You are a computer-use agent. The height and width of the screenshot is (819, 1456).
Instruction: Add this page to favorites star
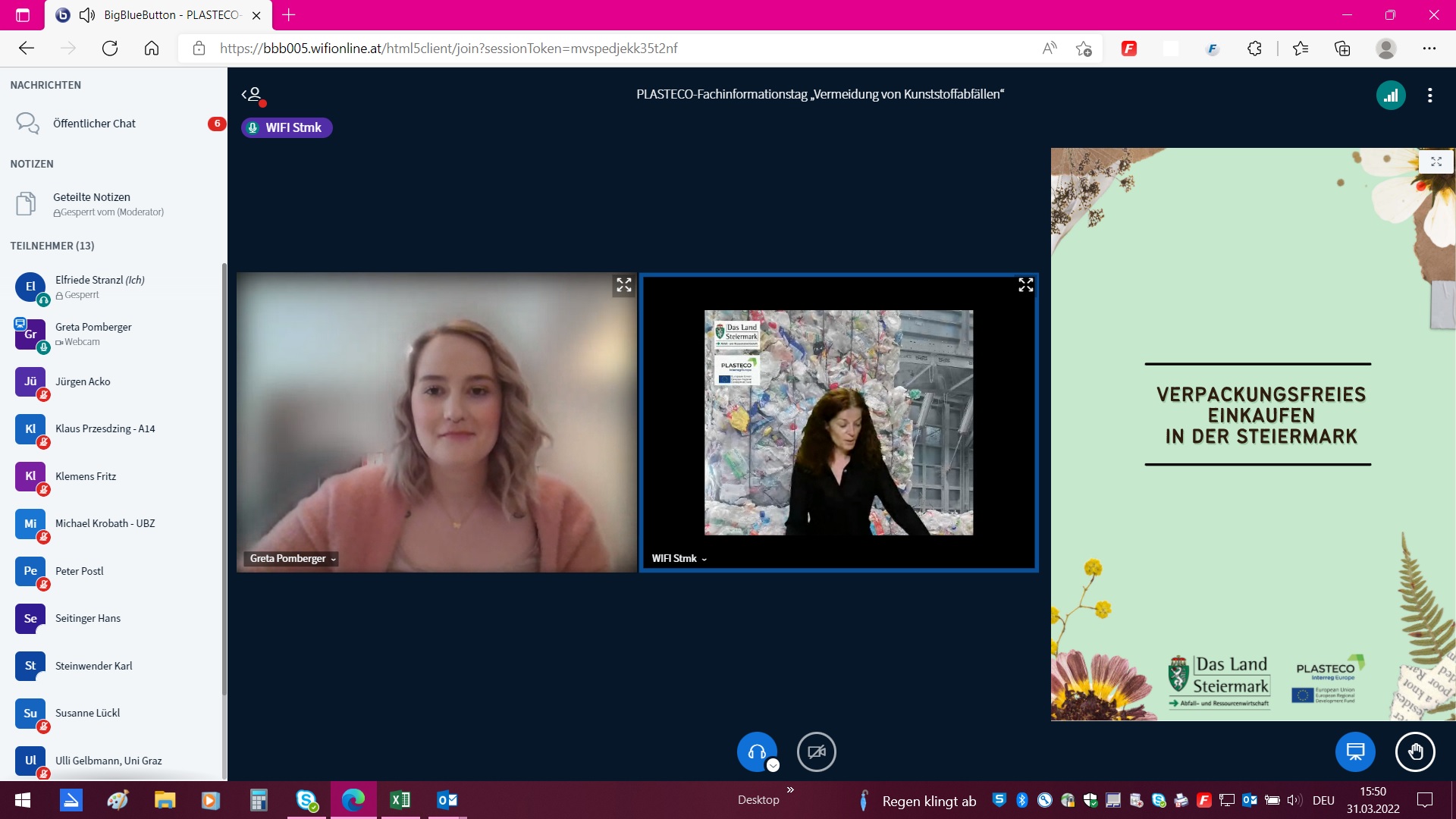click(1084, 49)
